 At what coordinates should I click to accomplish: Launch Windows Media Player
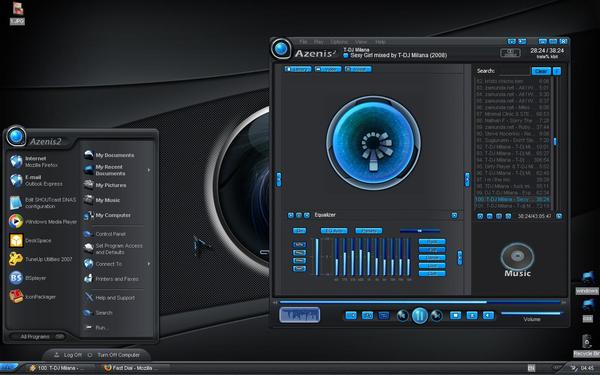point(42,221)
